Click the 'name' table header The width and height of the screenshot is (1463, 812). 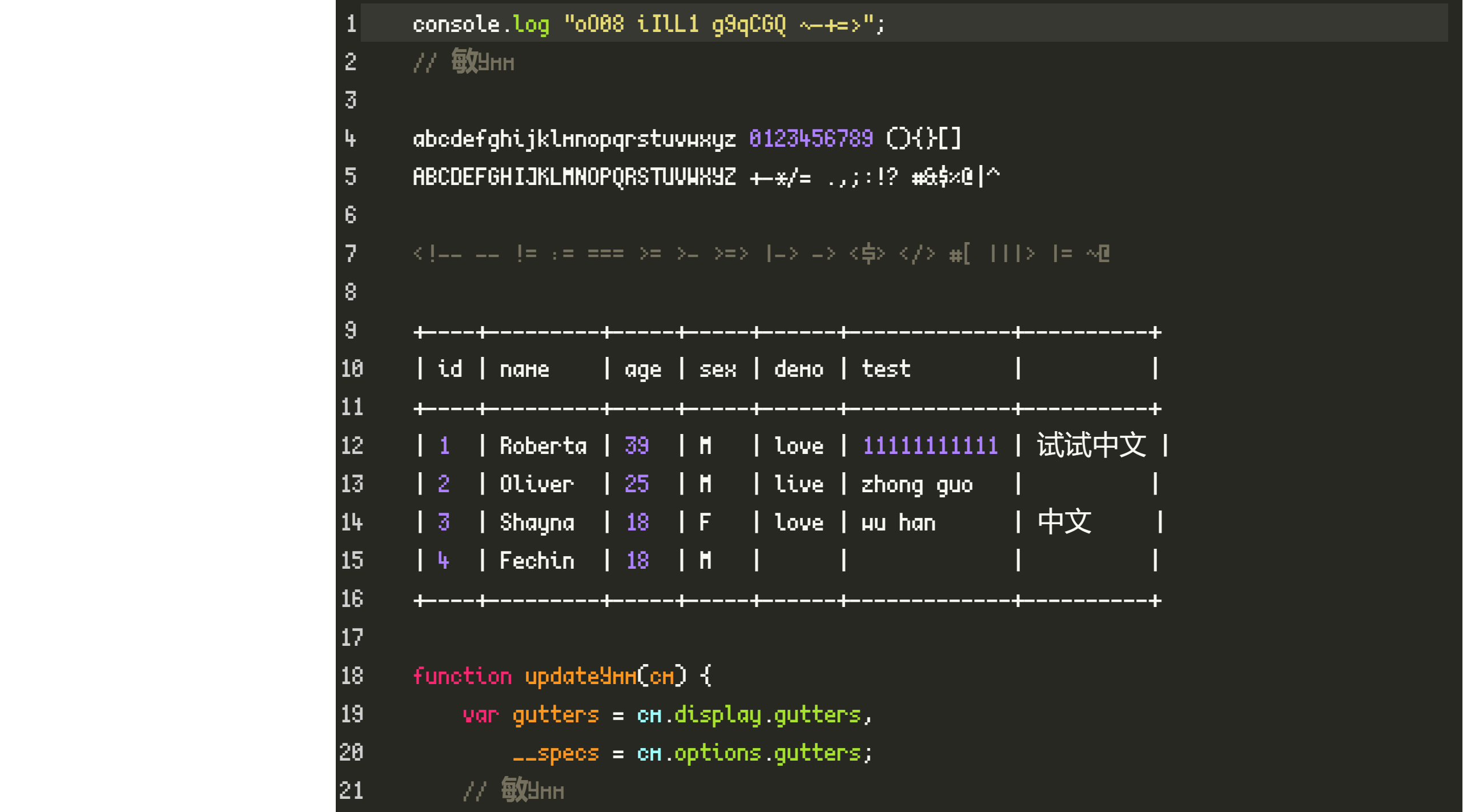click(x=524, y=370)
